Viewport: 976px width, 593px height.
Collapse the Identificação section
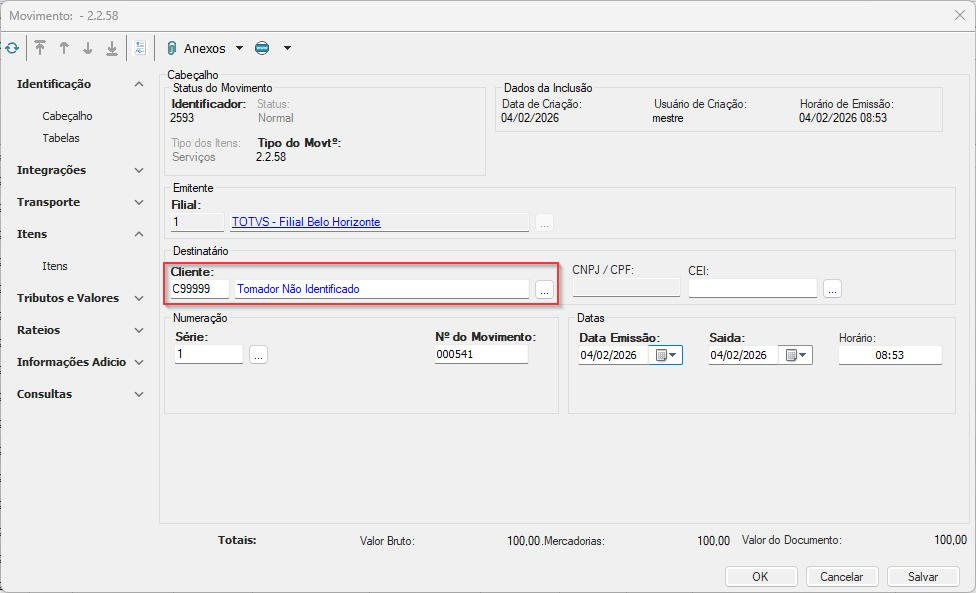139,84
